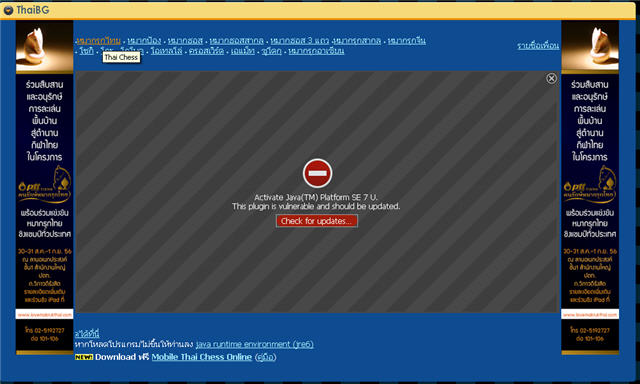Click the knight chess piece image at top right
This screenshot has width=640, height=384.
pos(590,47)
